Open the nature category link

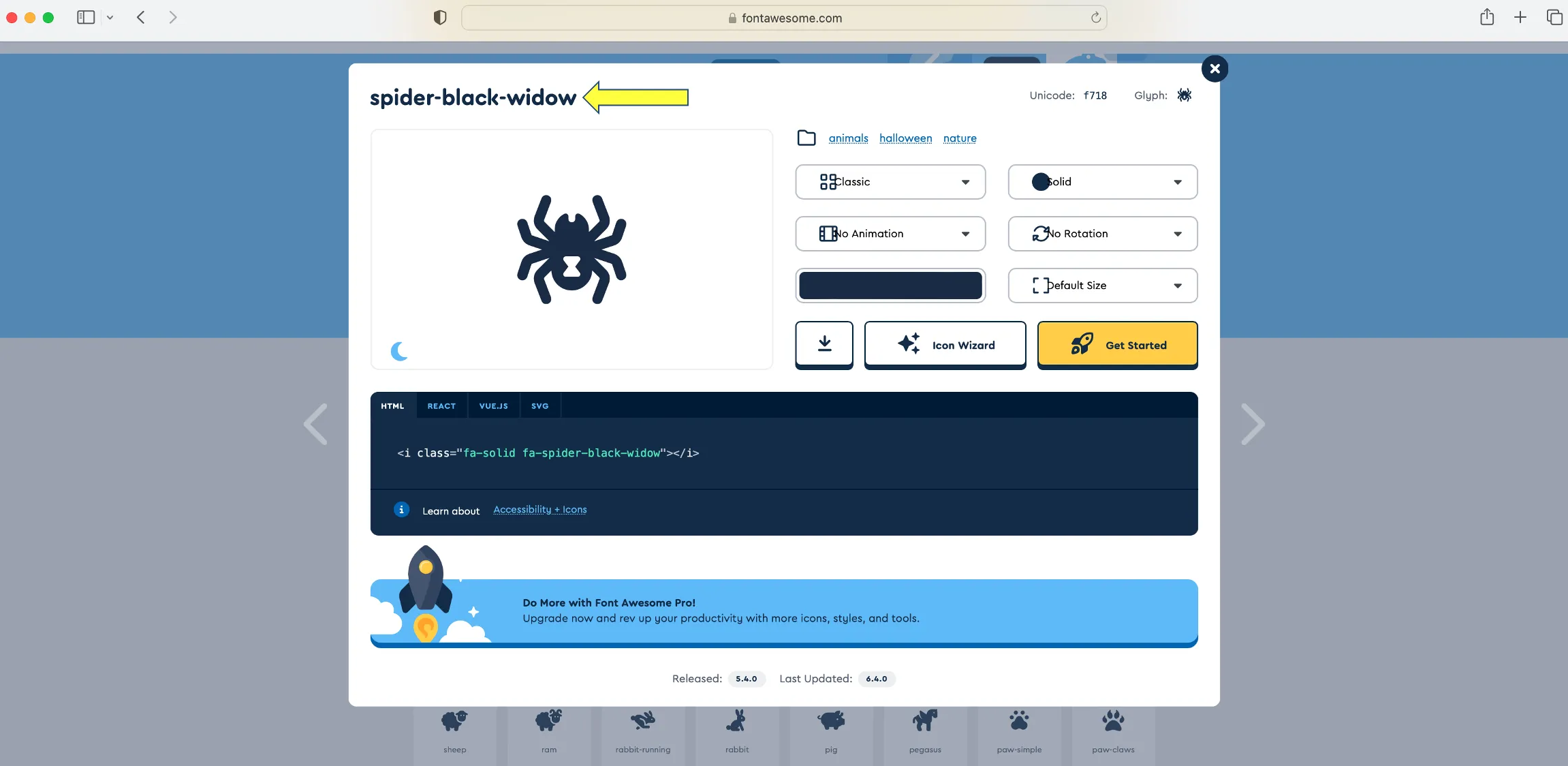pyautogui.click(x=960, y=138)
